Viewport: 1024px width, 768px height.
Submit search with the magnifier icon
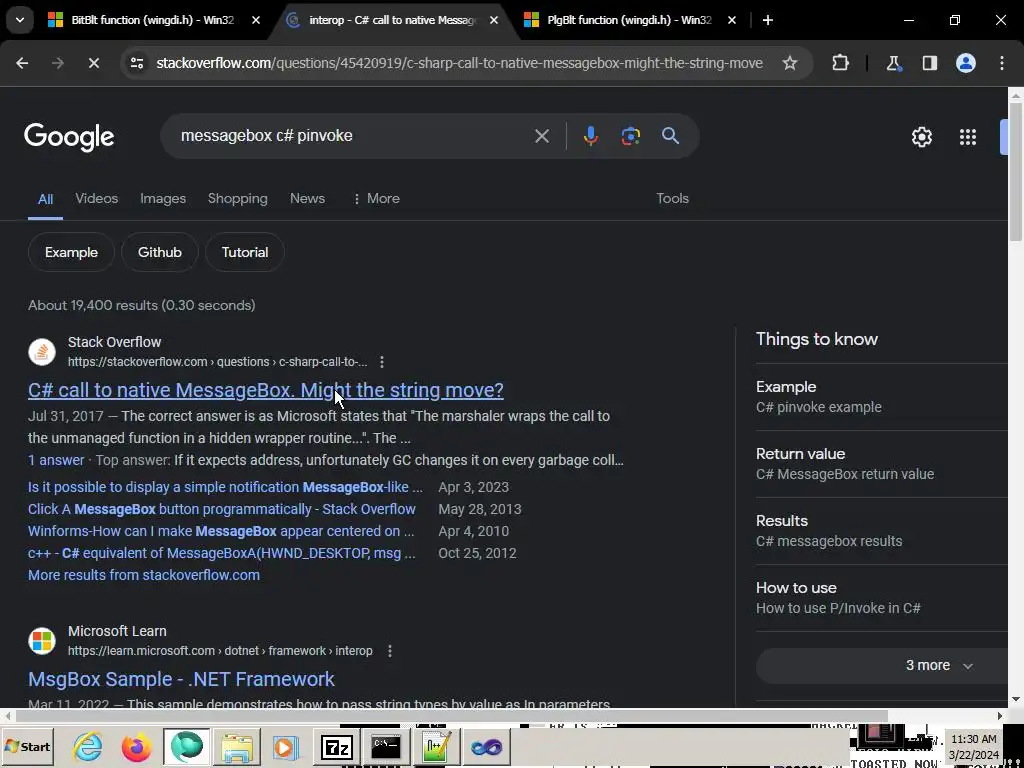(670, 136)
